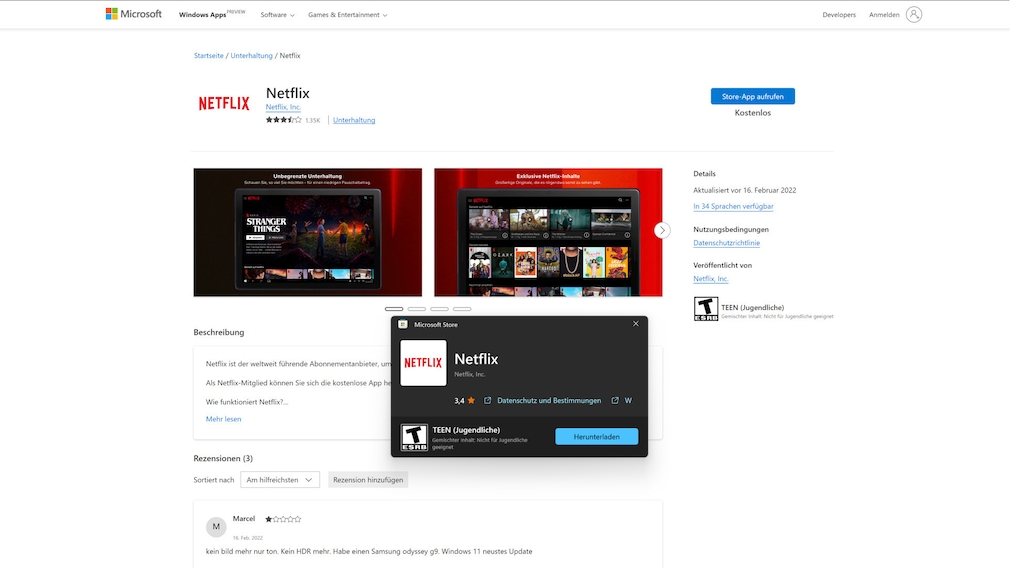Select the fourth carousel page indicator
This screenshot has width=1010, height=568.
point(462,309)
